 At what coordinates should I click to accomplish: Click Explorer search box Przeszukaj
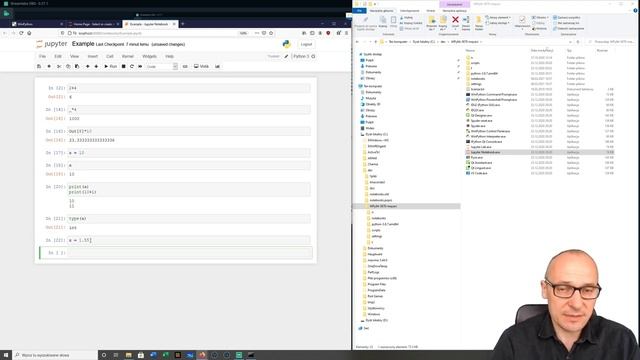(x=611, y=42)
